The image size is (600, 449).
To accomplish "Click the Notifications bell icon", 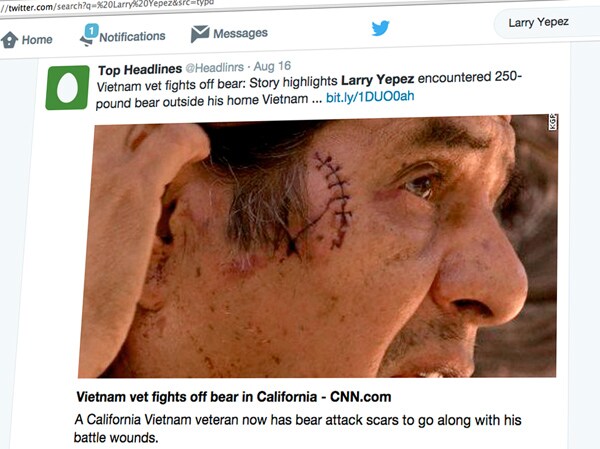I will click(x=88, y=35).
